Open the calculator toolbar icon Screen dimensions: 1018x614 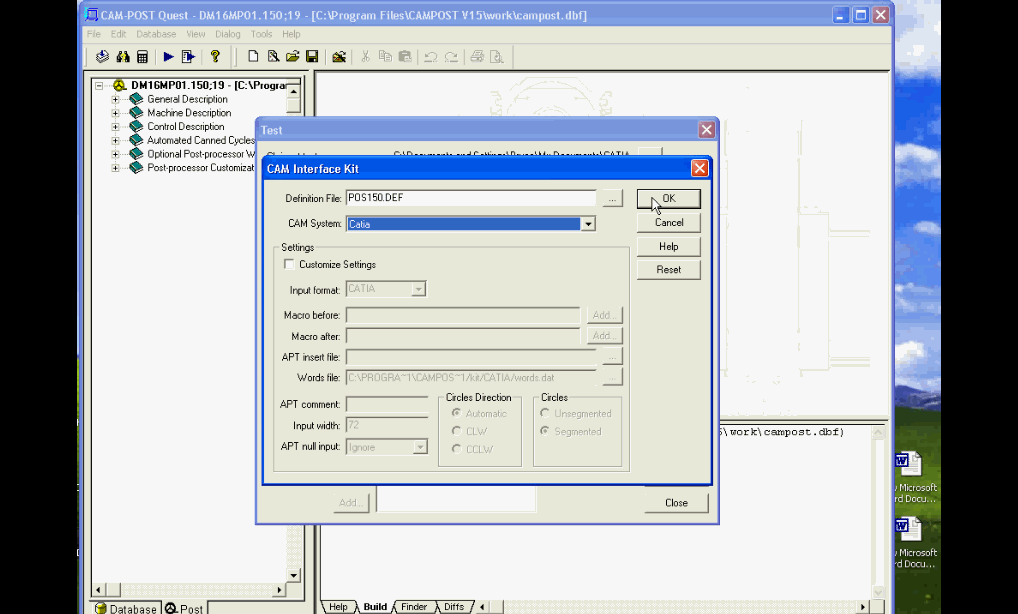pos(142,56)
